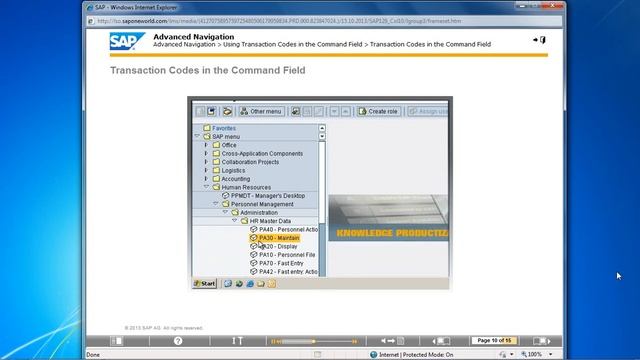This screenshot has width=640, height=360.
Task: Click the text size icon in player bar
Action: tap(238, 341)
